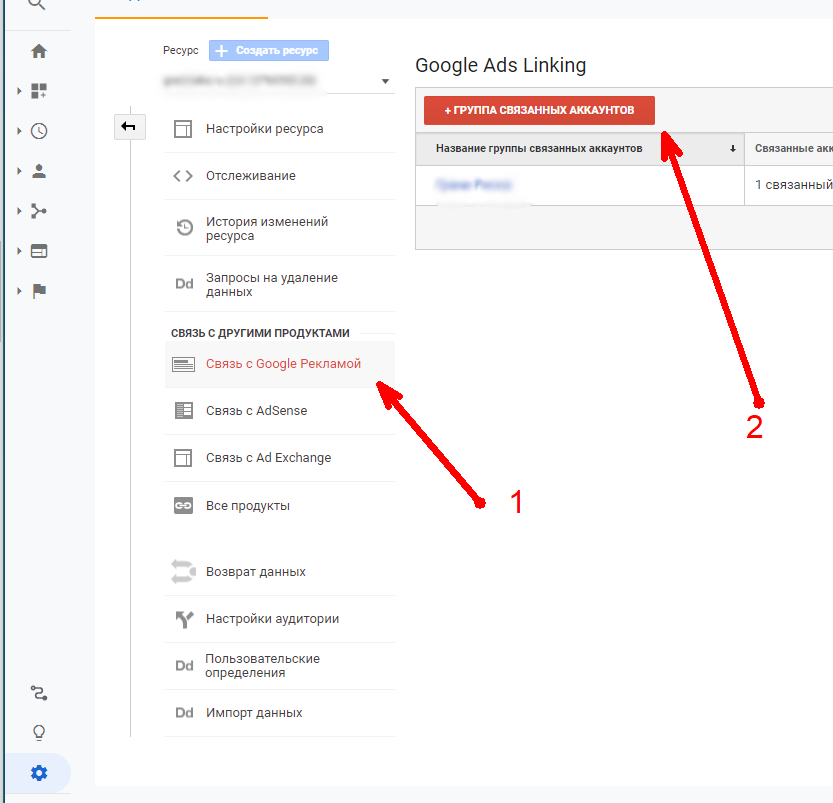Open История изменений ресурса item
Screen dimensions: 833x803
[280, 228]
